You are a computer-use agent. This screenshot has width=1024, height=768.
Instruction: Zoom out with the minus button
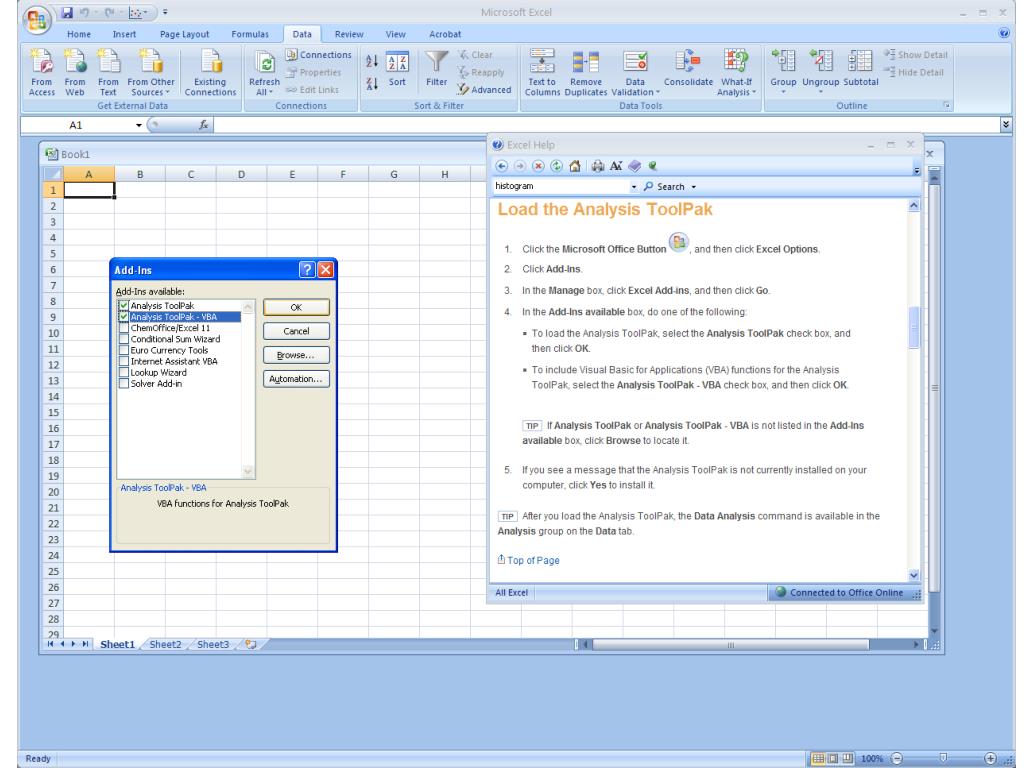[897, 758]
